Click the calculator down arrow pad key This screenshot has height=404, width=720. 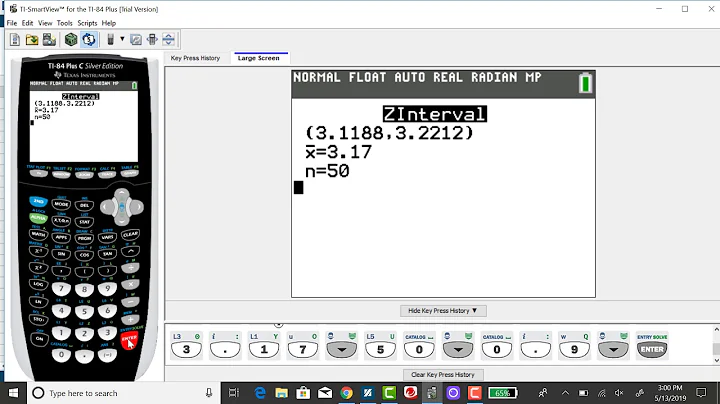click(x=122, y=221)
